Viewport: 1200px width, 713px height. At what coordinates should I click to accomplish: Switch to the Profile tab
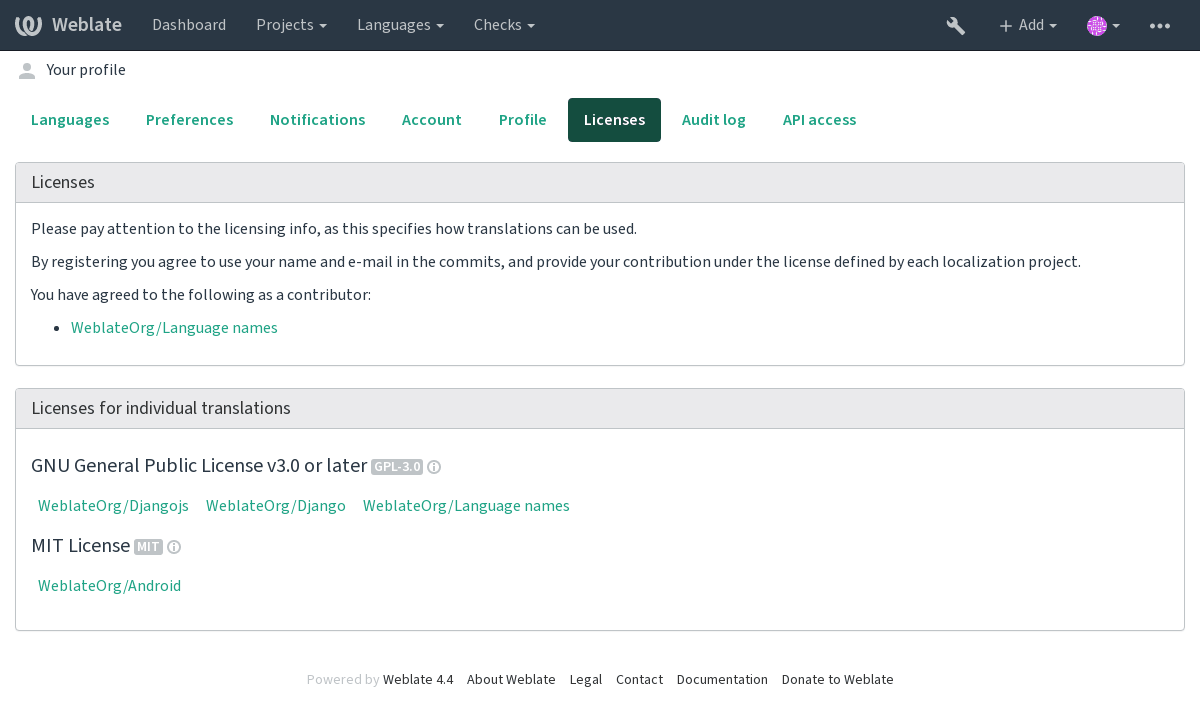tap(523, 120)
